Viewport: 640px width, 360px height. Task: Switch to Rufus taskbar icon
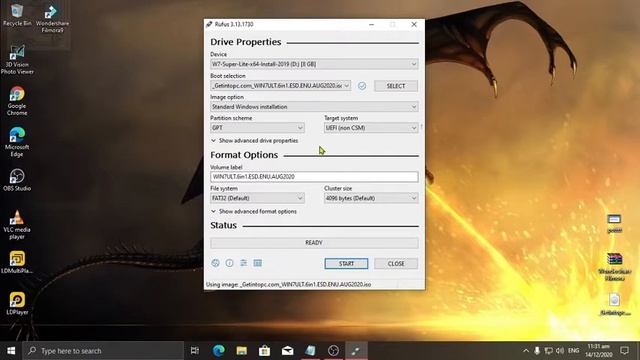(356, 351)
